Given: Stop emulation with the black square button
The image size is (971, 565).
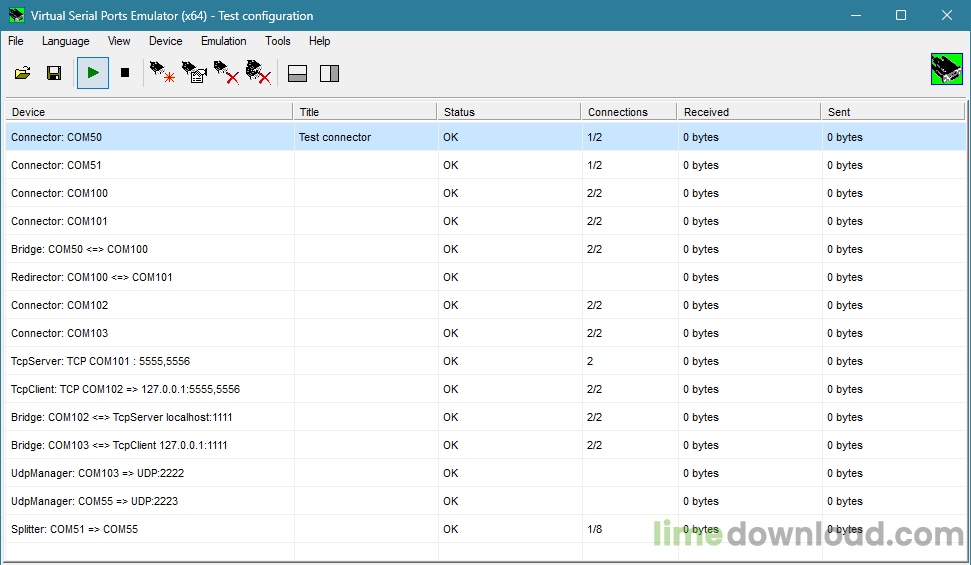Looking at the screenshot, I should (x=125, y=73).
